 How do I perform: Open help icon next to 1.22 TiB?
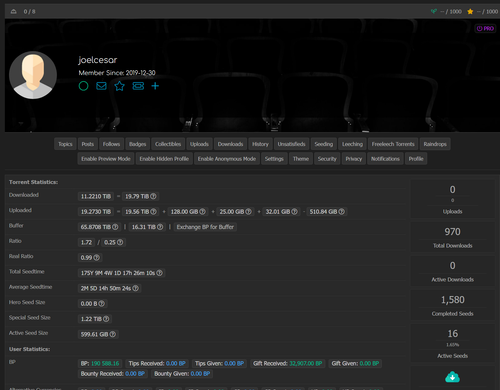(x=106, y=319)
